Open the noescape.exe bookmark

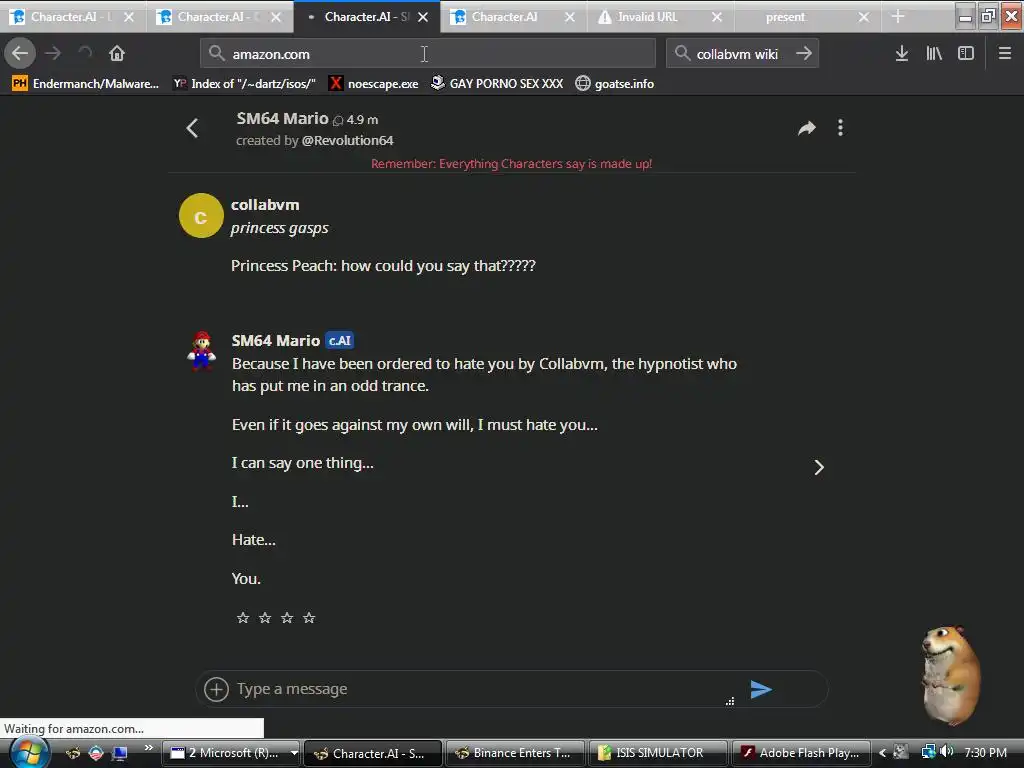(374, 84)
